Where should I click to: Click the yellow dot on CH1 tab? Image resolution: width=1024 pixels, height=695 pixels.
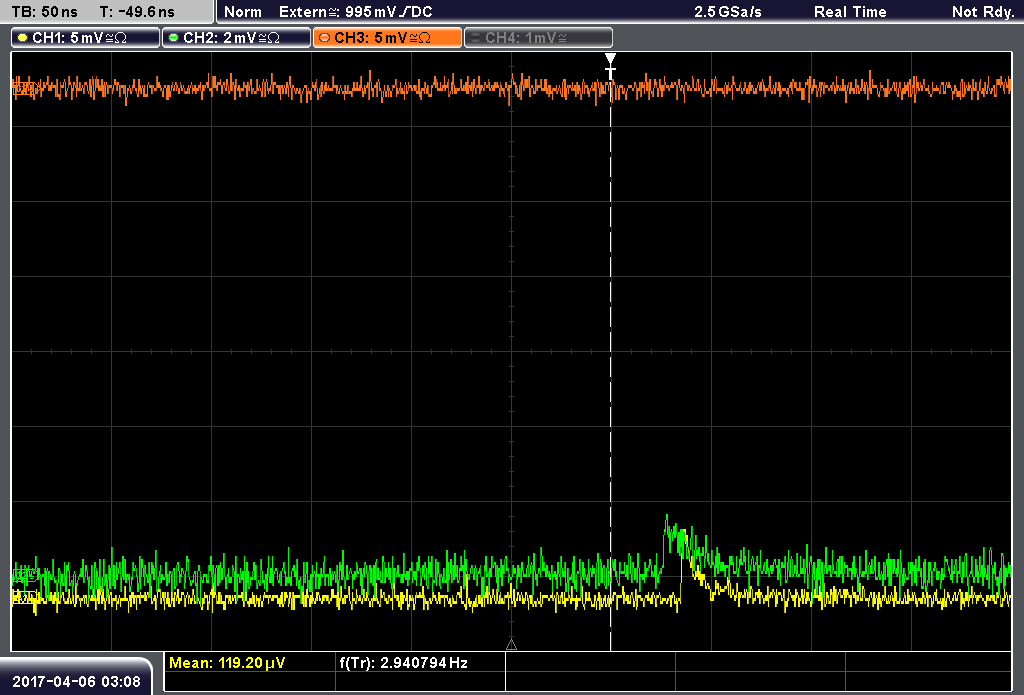pyautogui.click(x=23, y=38)
